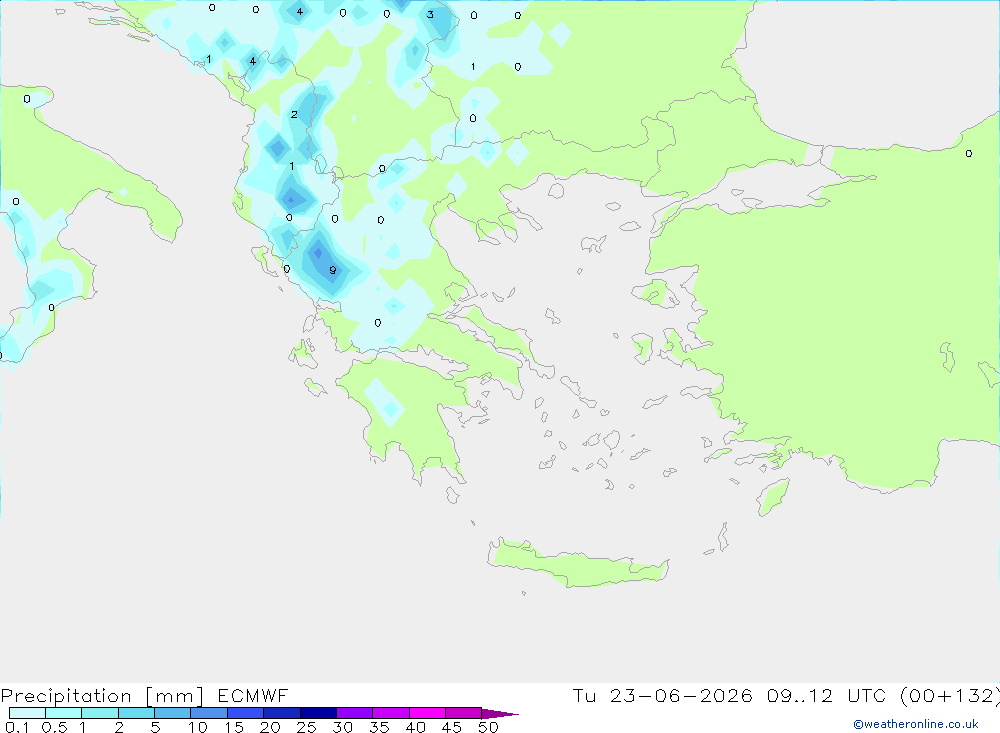The image size is (1000, 733).
Task: Click the '50' legend scale label
Action: tap(488, 727)
